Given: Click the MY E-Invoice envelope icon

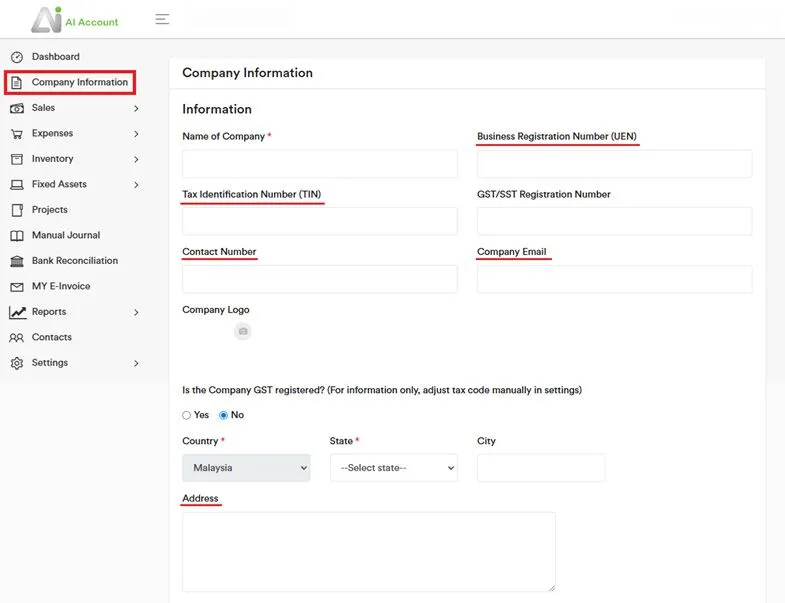Looking at the screenshot, I should coord(16,287).
